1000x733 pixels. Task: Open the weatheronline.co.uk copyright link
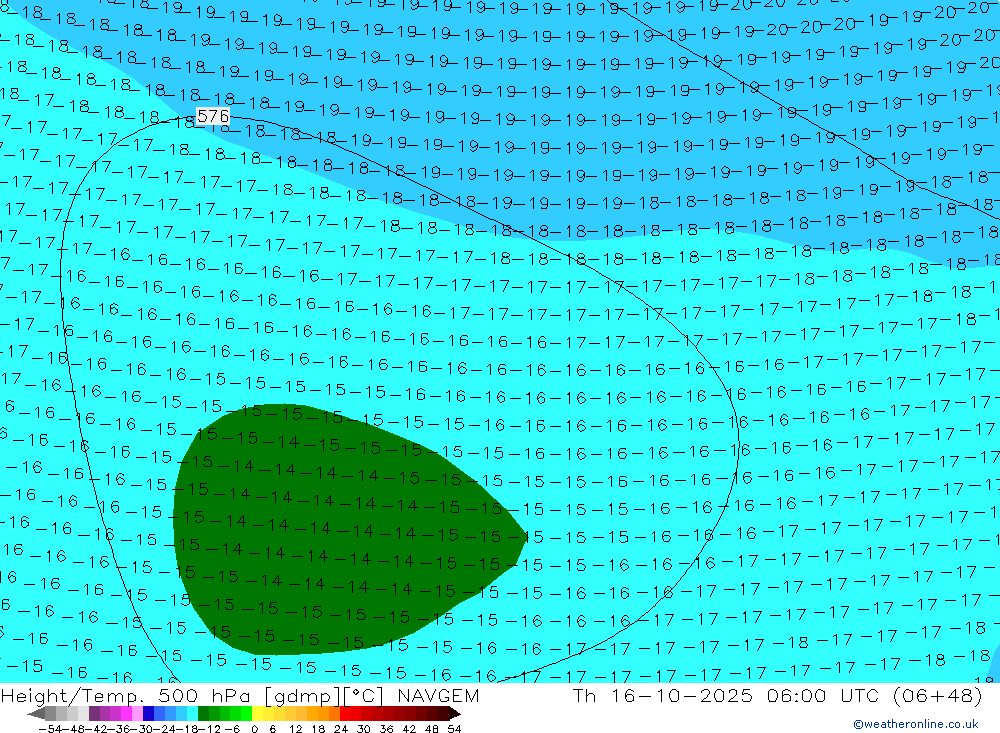pyautogui.click(x=916, y=724)
